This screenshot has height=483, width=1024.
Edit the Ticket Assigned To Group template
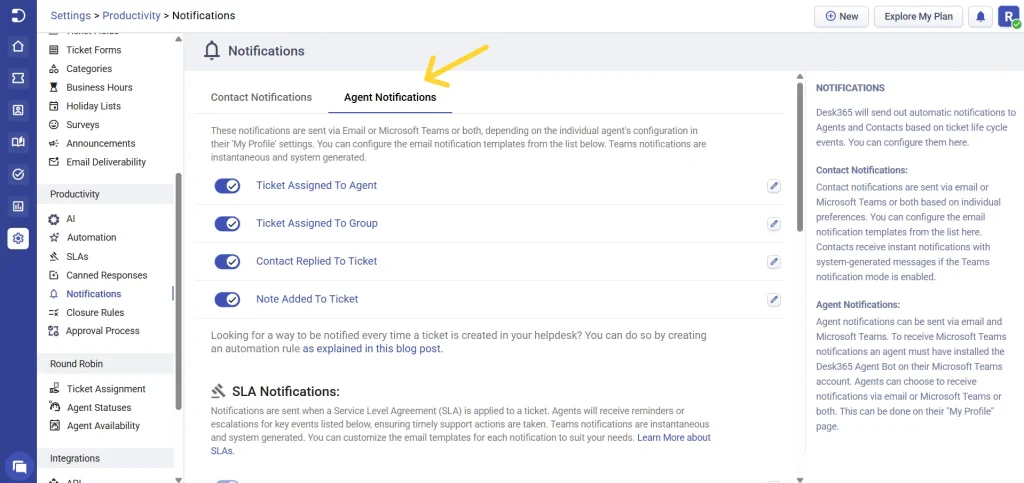pyautogui.click(x=774, y=224)
